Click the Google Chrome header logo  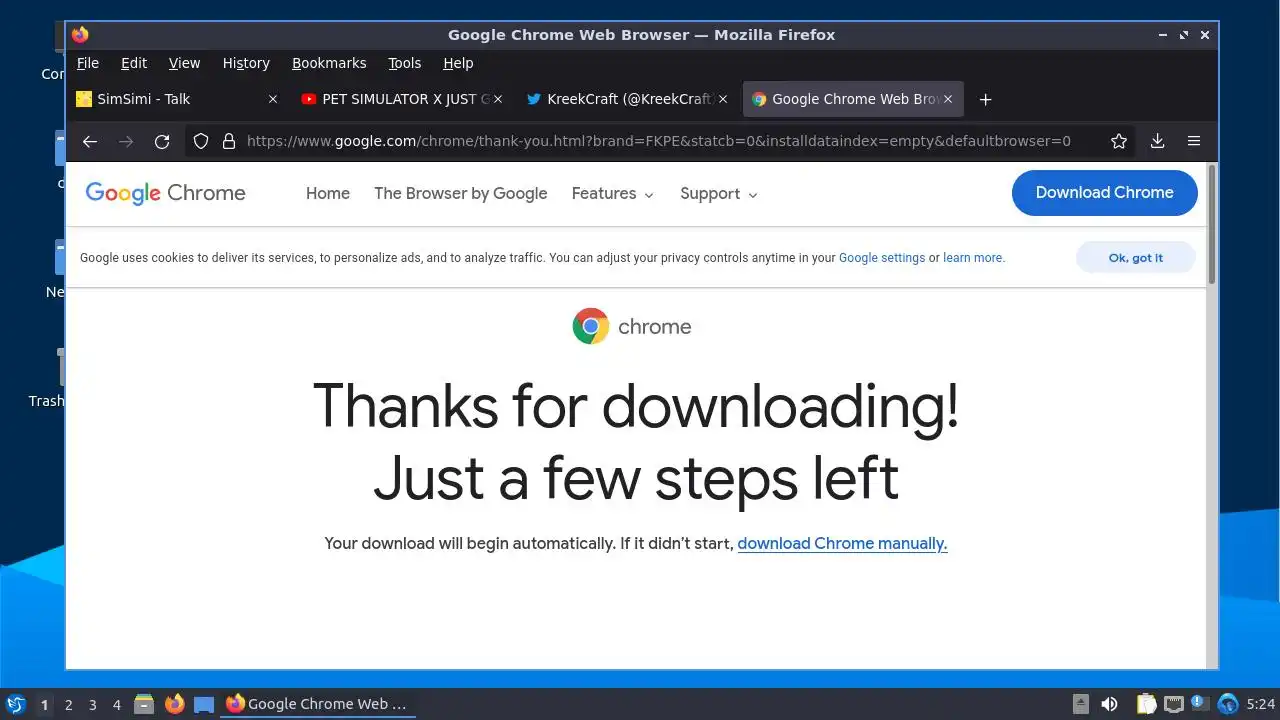[165, 193]
